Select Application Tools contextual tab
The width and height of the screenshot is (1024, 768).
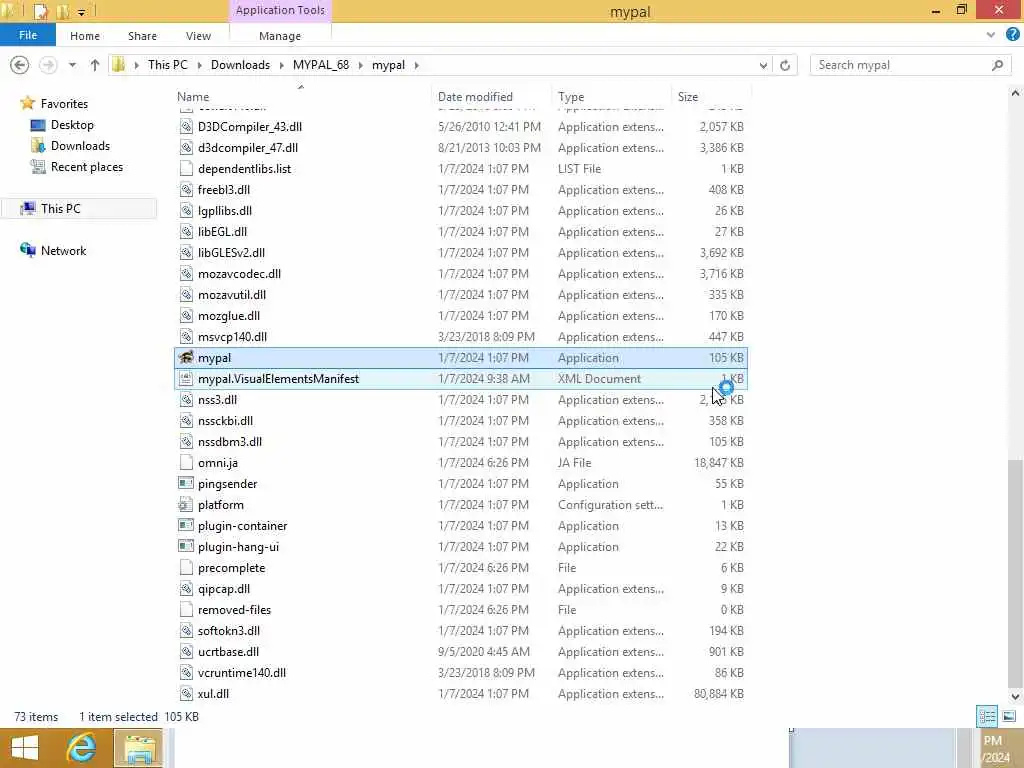[x=280, y=10]
